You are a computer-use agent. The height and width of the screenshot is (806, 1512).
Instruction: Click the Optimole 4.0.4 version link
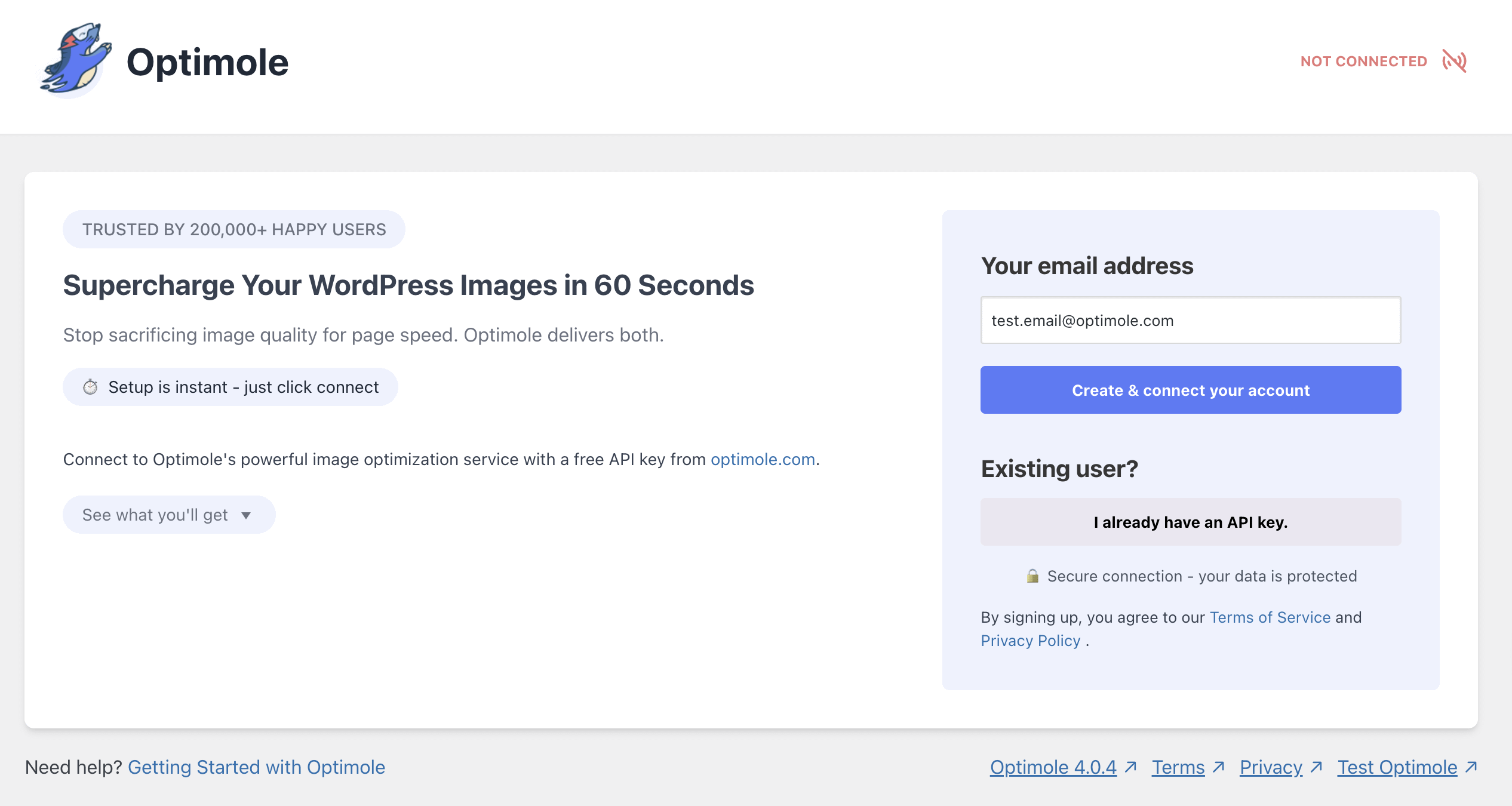(1053, 767)
